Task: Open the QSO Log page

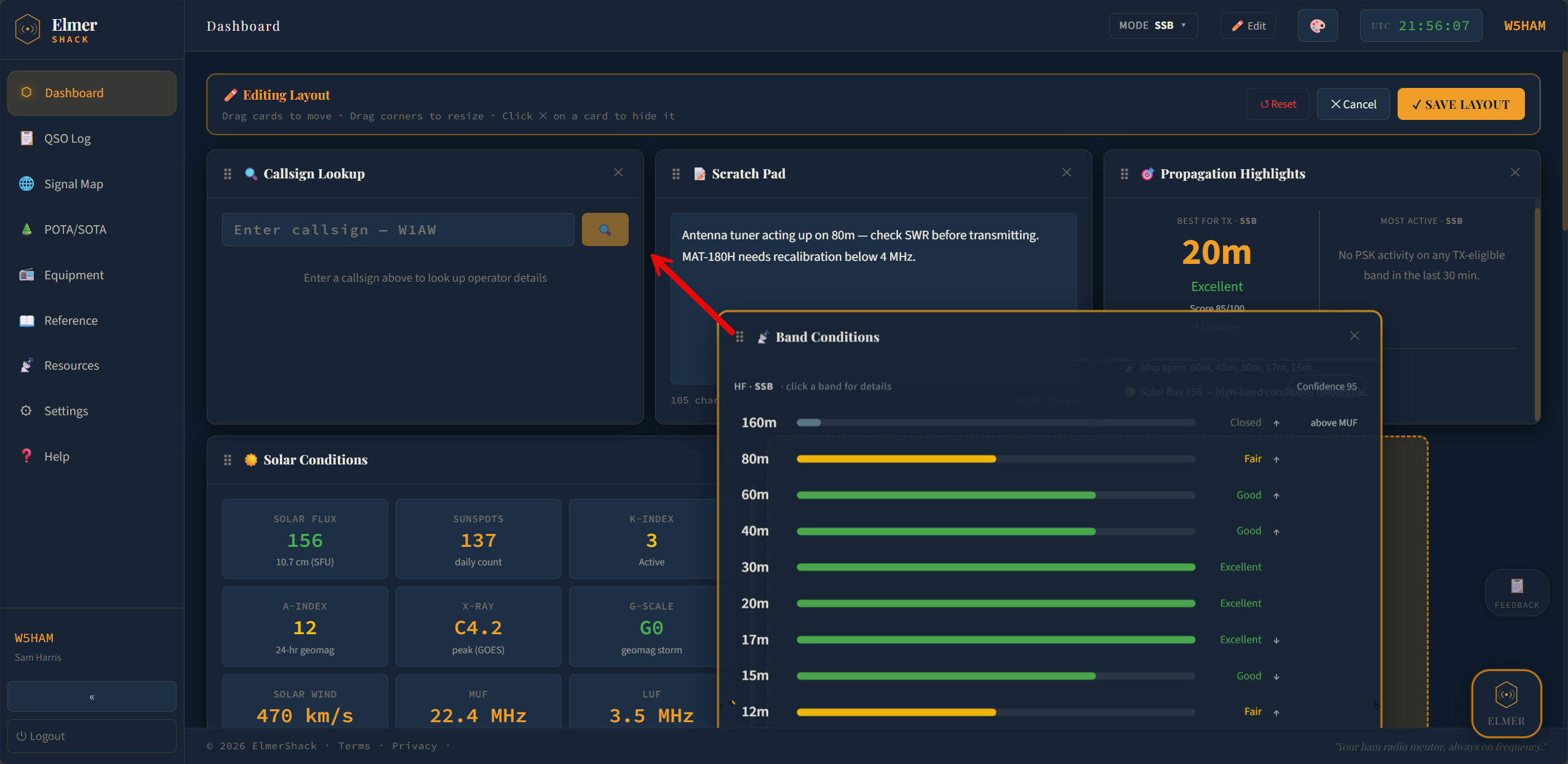Action: point(92,138)
